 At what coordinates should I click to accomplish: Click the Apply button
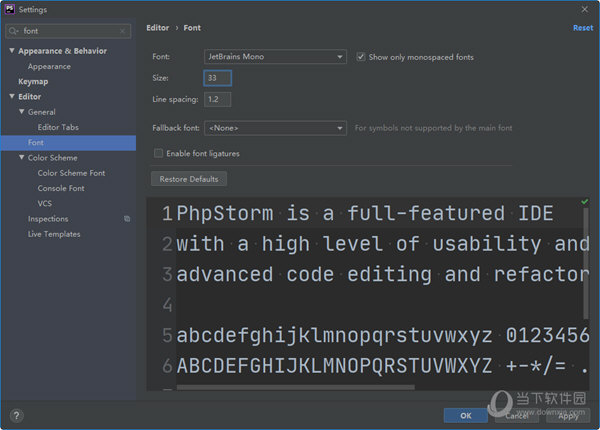tap(568, 415)
